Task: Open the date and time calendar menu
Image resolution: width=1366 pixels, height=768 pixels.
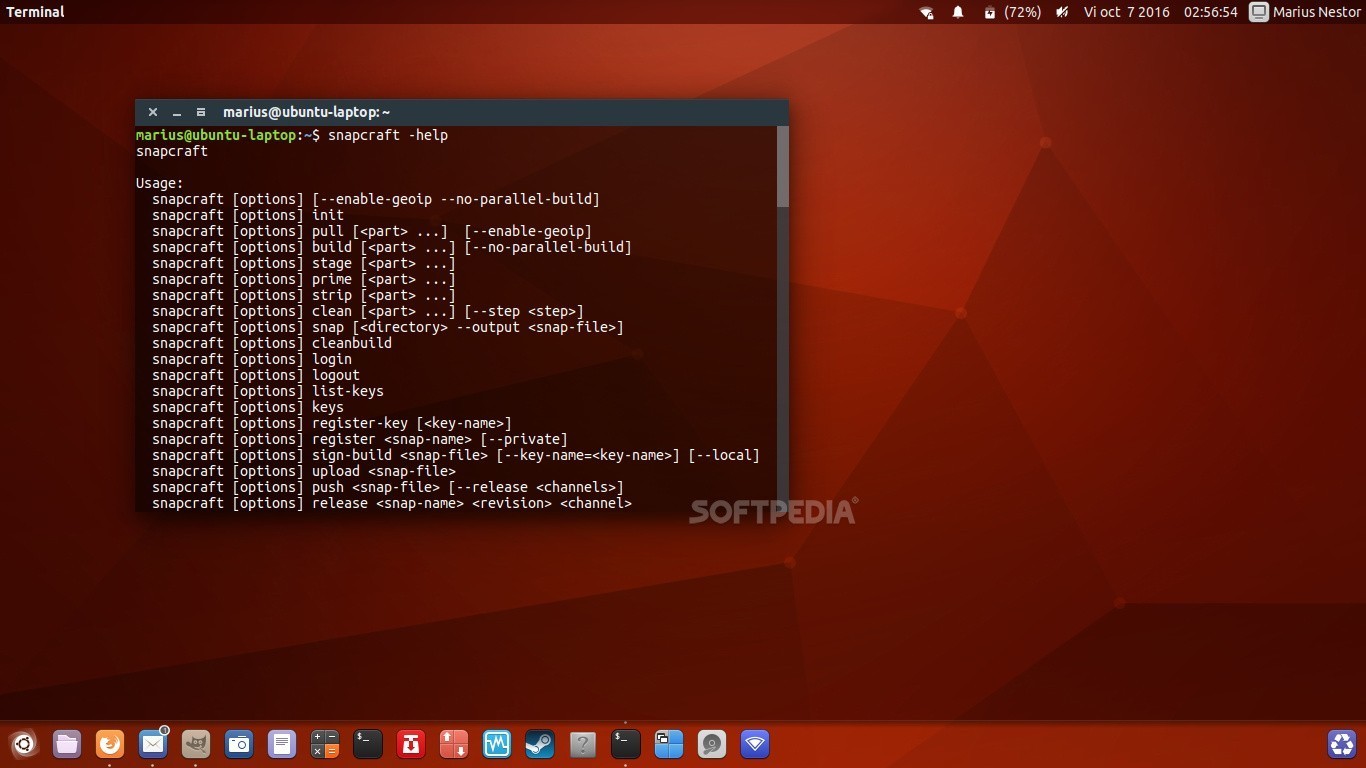Action: coord(1160,12)
